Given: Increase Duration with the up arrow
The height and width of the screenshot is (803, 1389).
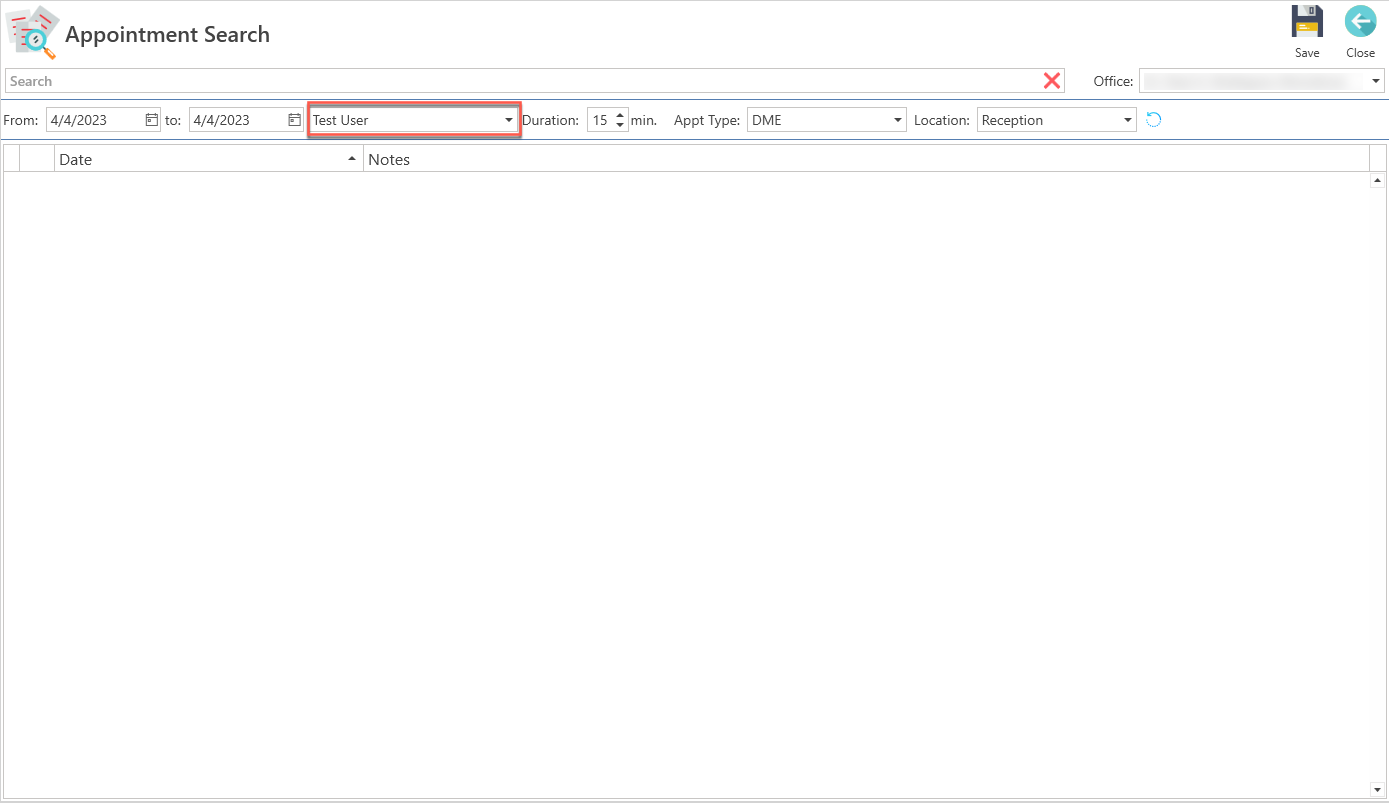Looking at the screenshot, I should point(620,115).
